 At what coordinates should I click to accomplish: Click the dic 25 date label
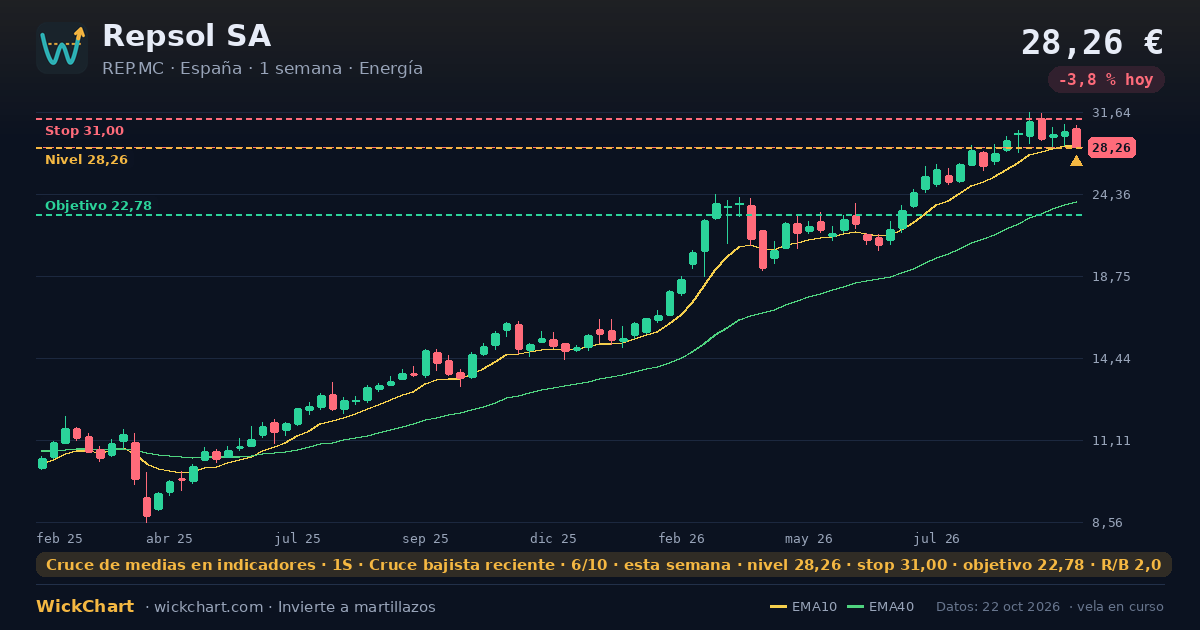point(553,538)
